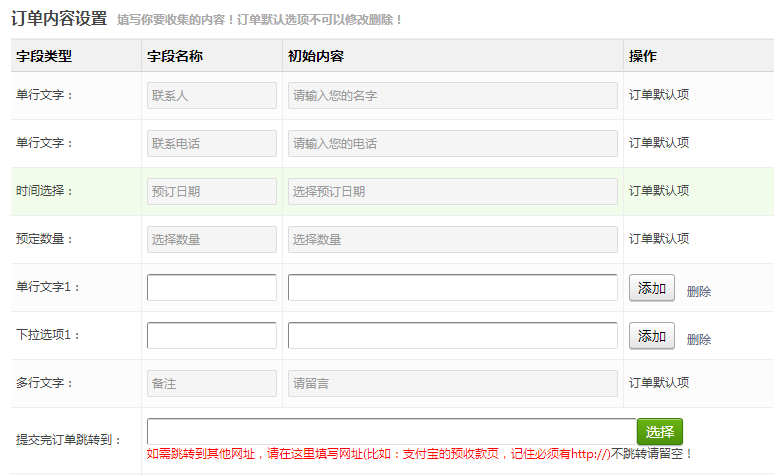774x476 pixels.
Task: Click the 请留言 content field
Action: coord(452,383)
